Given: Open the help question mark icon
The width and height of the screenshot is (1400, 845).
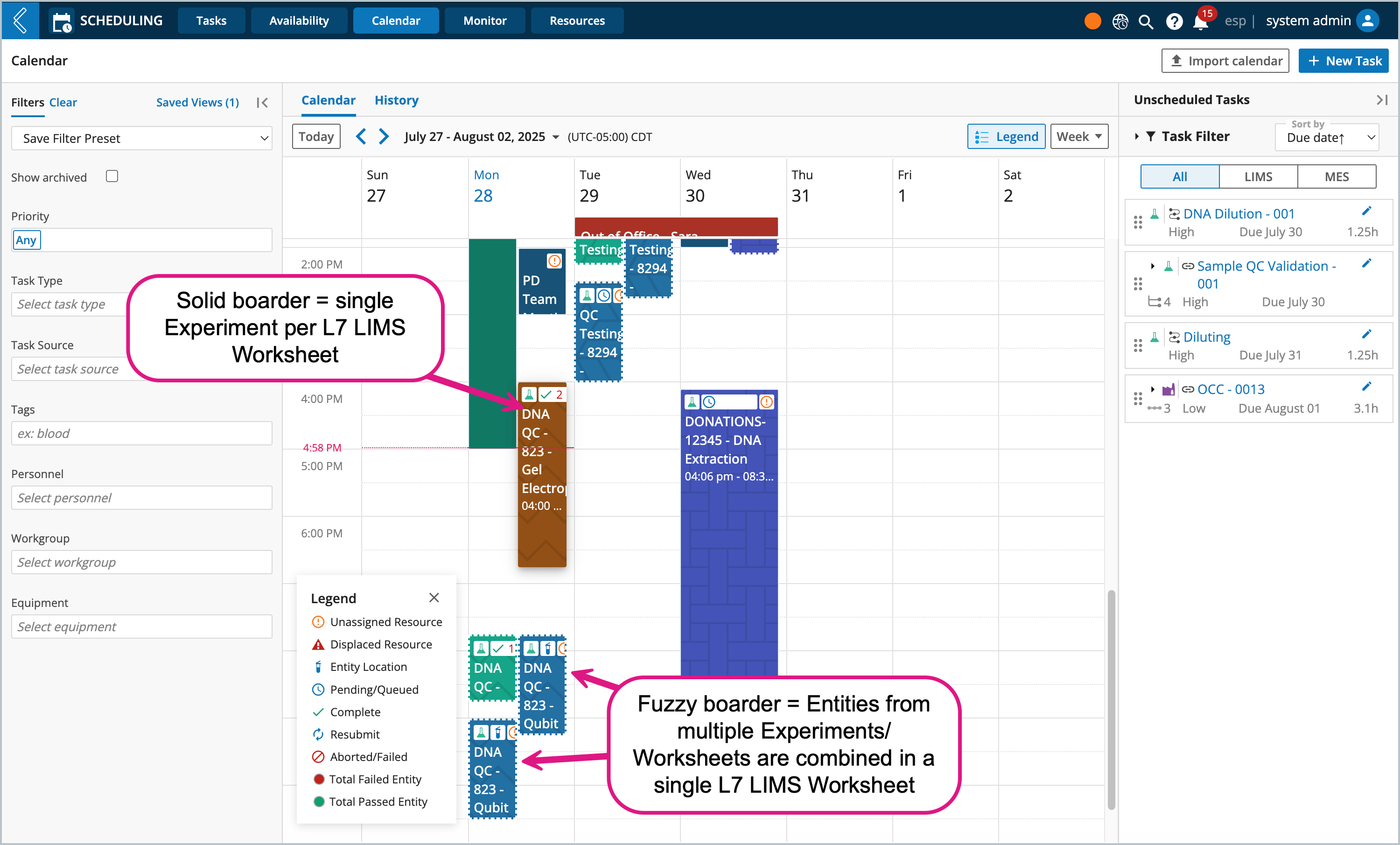Looking at the screenshot, I should coord(1174,21).
